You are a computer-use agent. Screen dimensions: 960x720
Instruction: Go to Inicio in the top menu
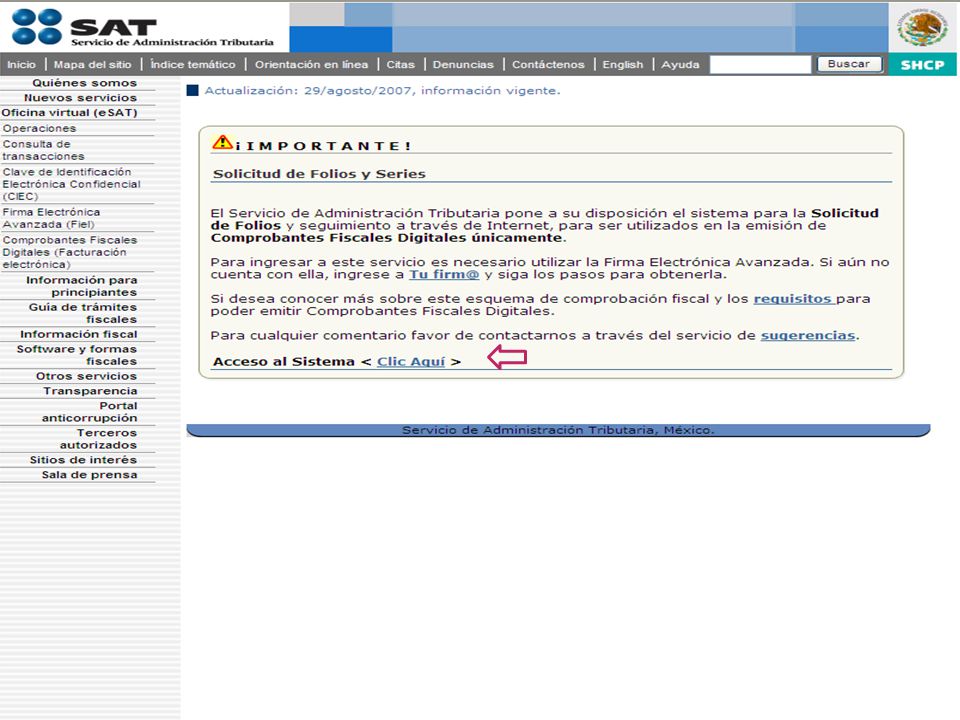click(x=21, y=64)
